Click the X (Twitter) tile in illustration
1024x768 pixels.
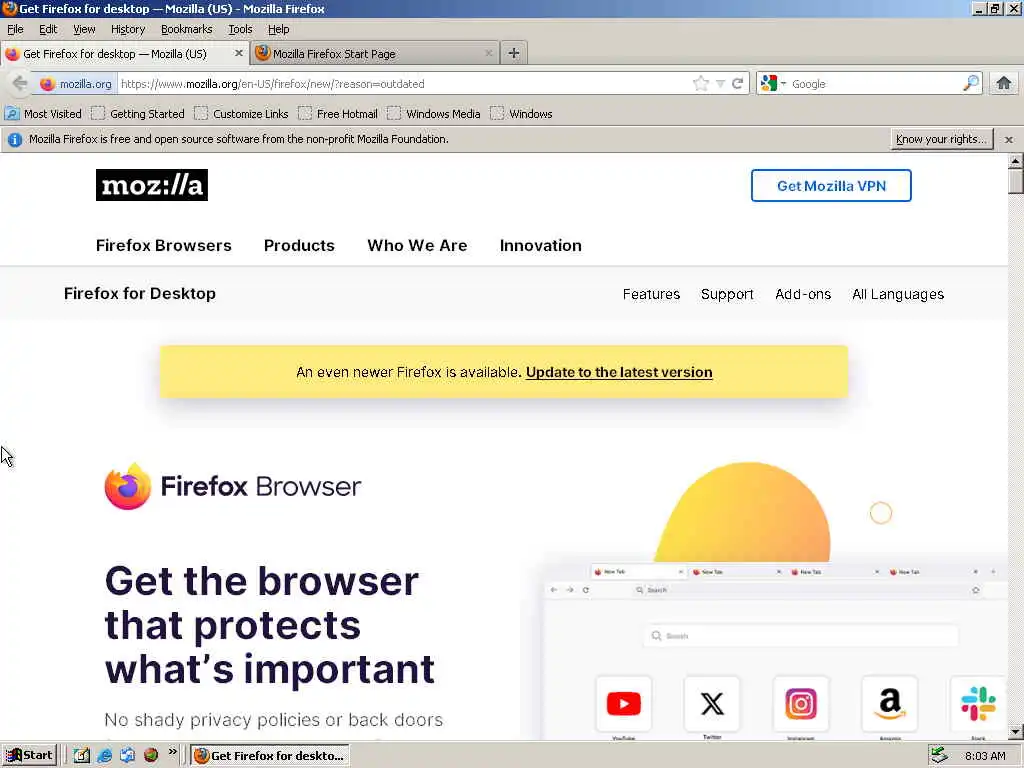pyautogui.click(x=712, y=704)
